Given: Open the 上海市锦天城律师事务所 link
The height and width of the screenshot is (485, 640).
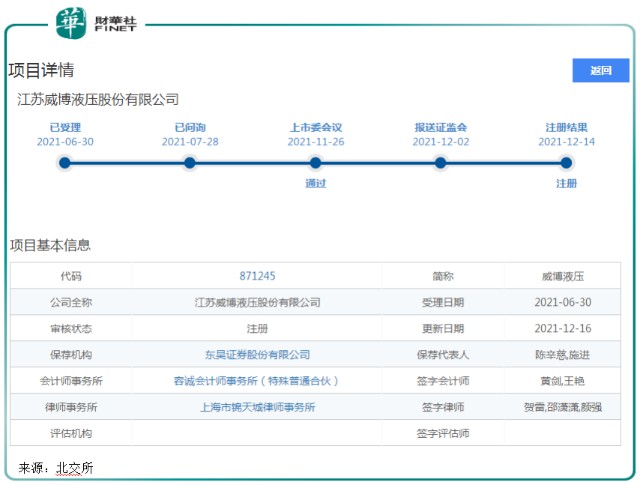Looking at the screenshot, I should point(257,407).
